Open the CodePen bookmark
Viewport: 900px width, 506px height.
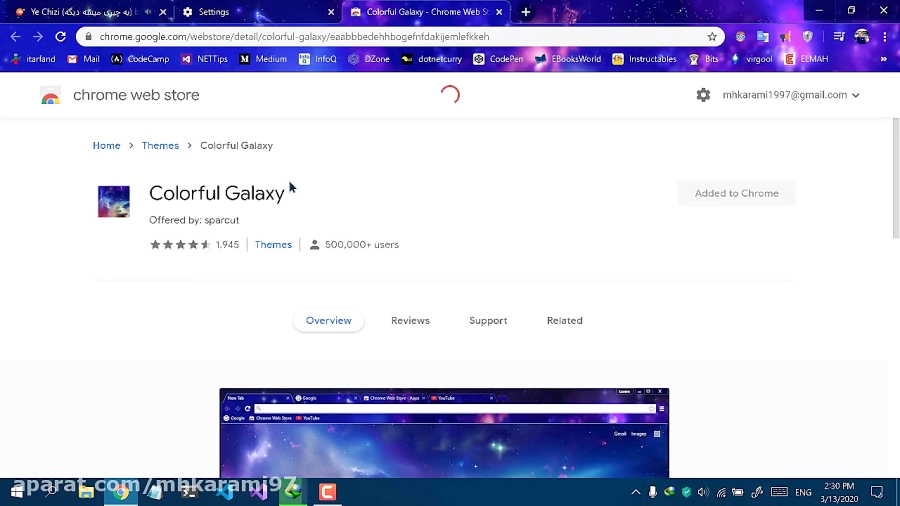(x=498, y=59)
